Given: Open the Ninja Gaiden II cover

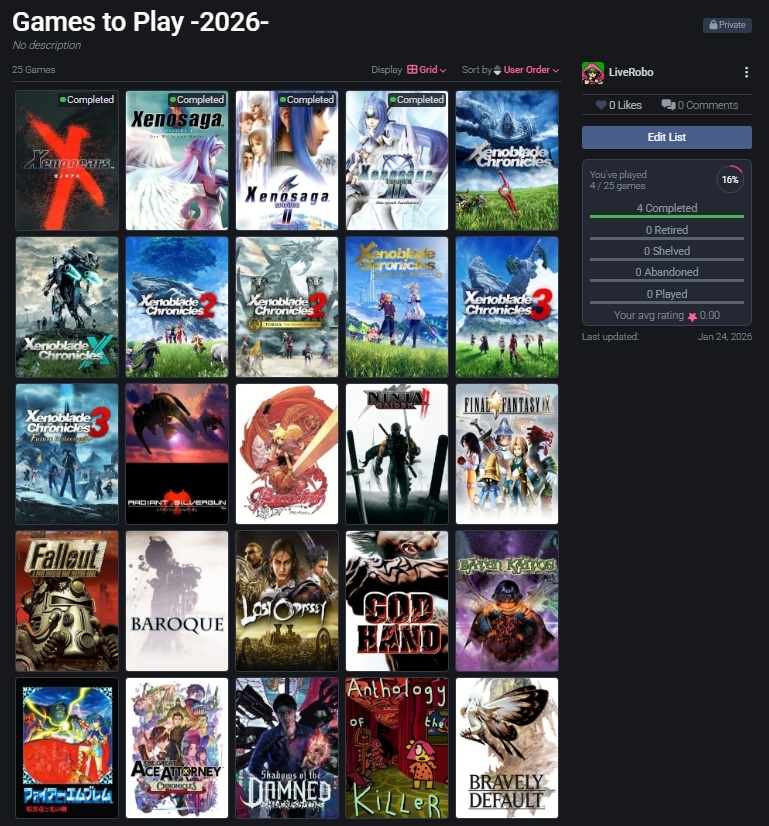Looking at the screenshot, I should point(397,454).
